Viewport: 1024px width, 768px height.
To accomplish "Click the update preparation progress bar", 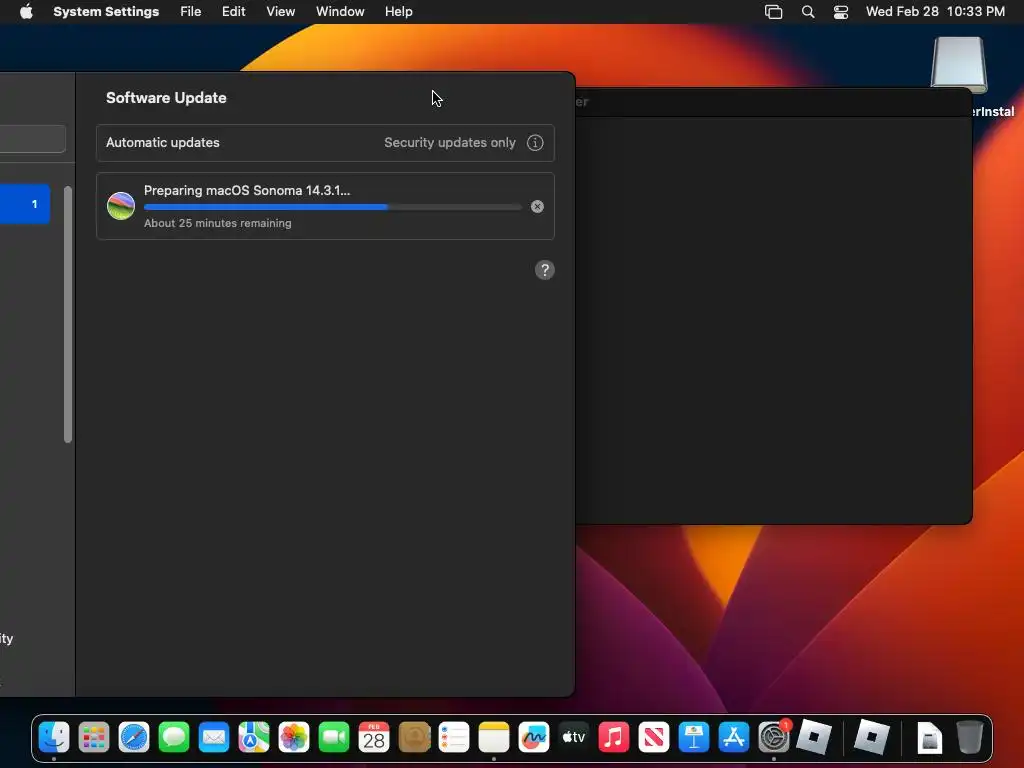I will (332, 207).
